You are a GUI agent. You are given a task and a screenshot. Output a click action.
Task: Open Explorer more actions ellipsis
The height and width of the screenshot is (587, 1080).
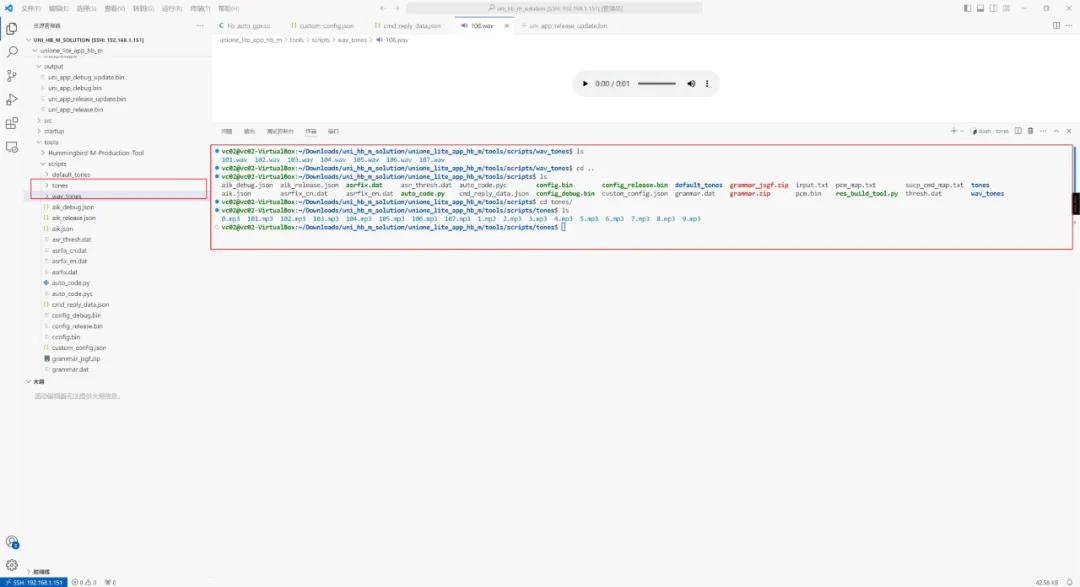point(200,25)
